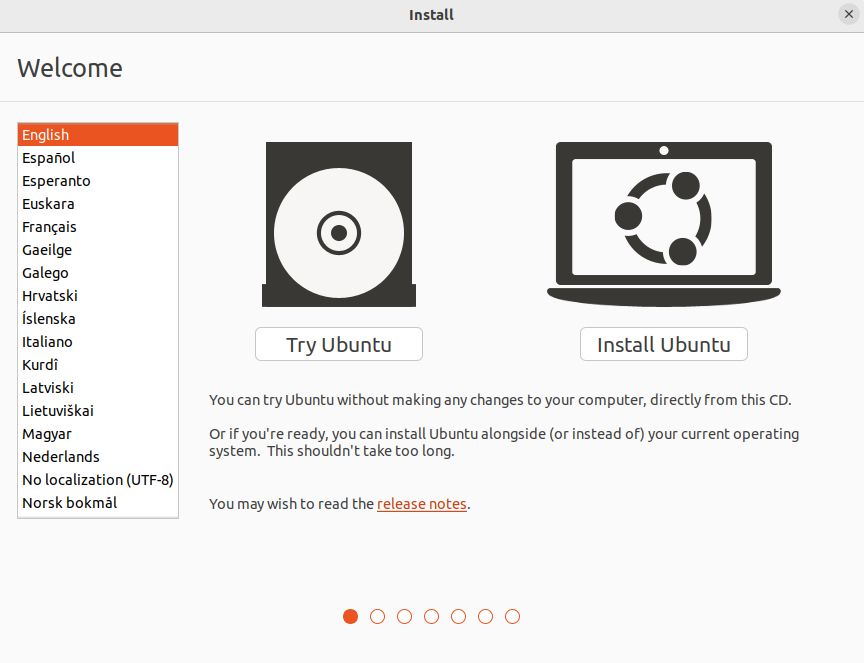Click the first filled progress dot

(x=350, y=616)
